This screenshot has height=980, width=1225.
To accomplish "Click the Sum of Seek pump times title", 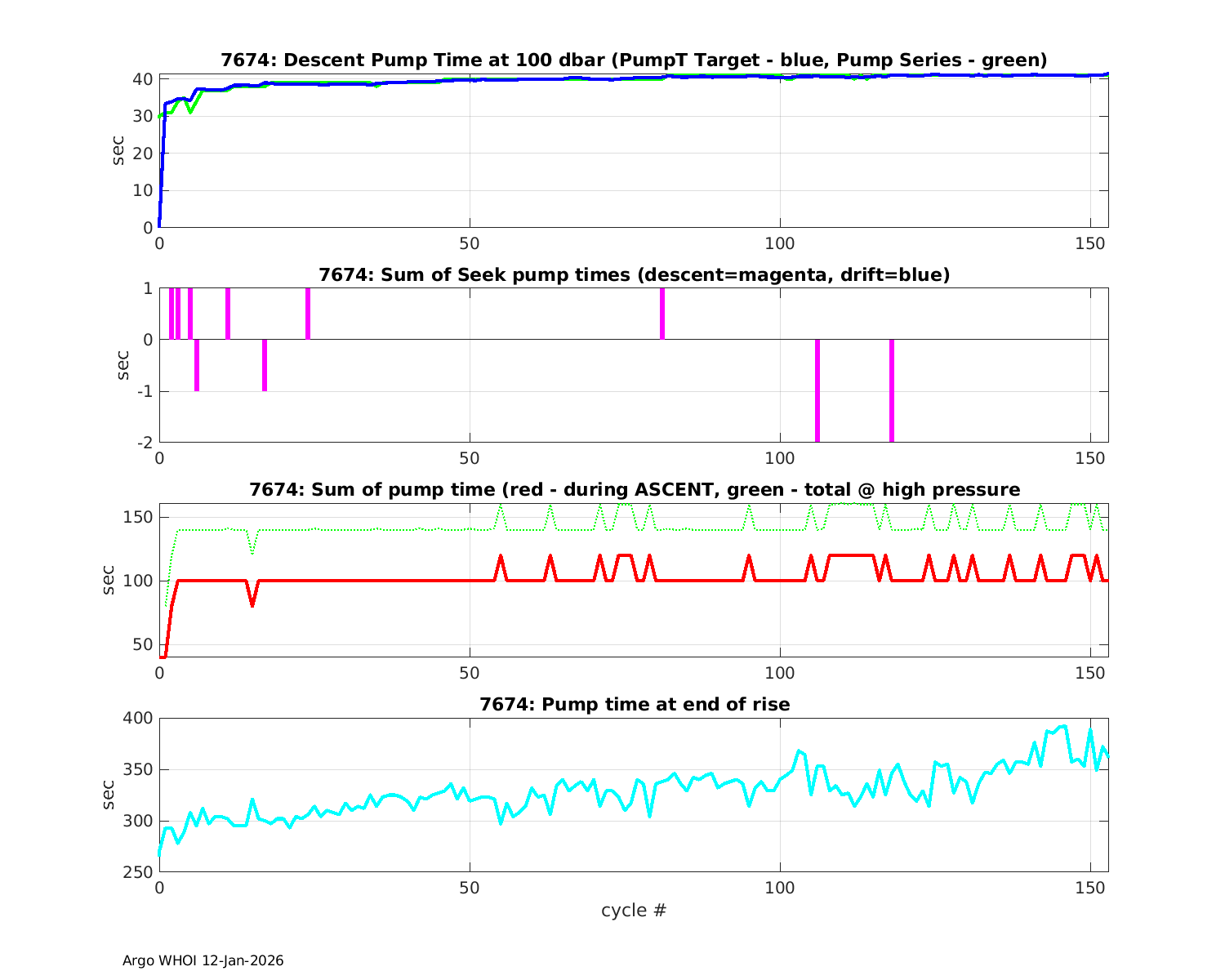I will [634, 275].
